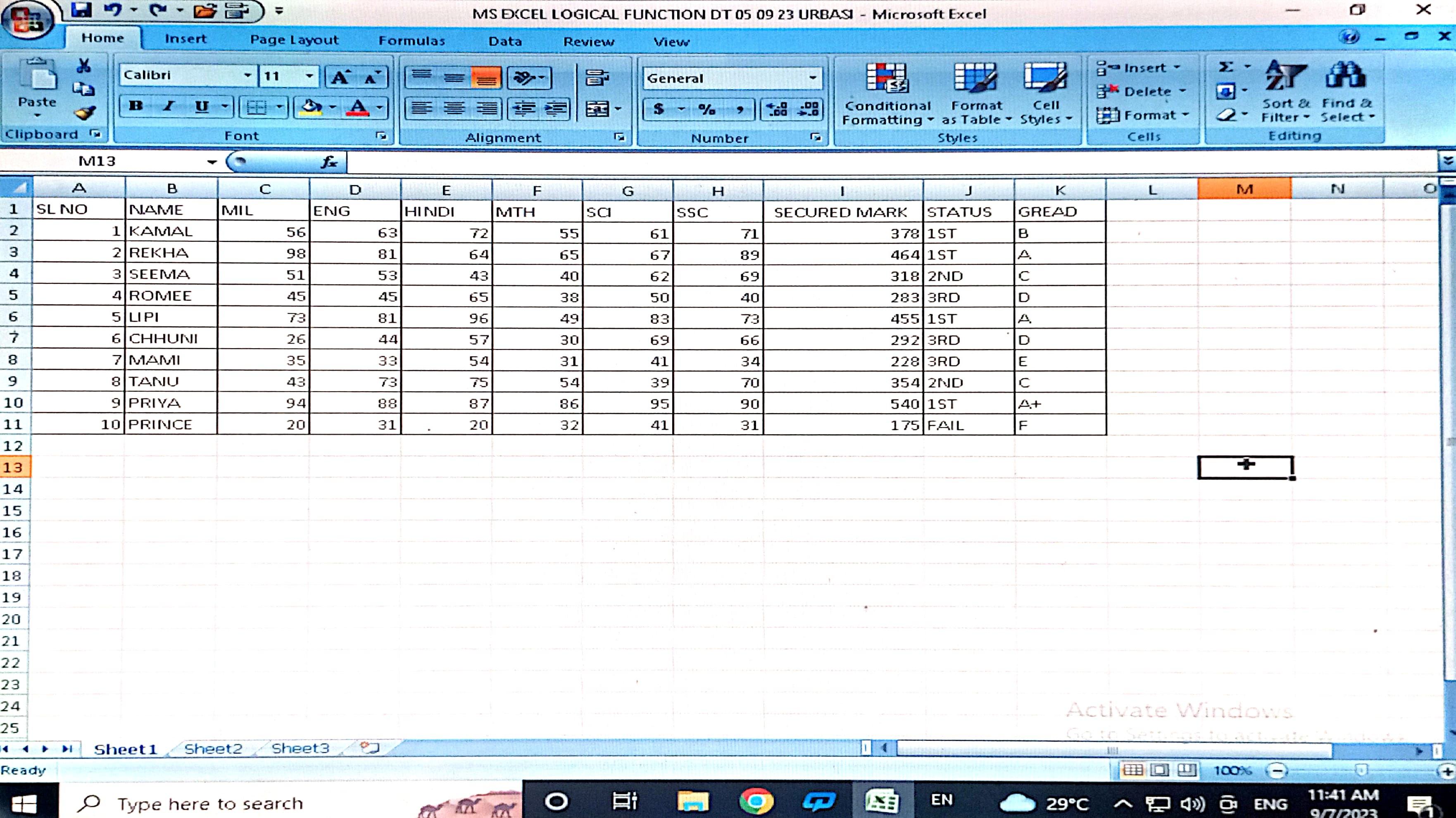Toggle Italic formatting
The height and width of the screenshot is (818, 1456).
click(x=169, y=106)
